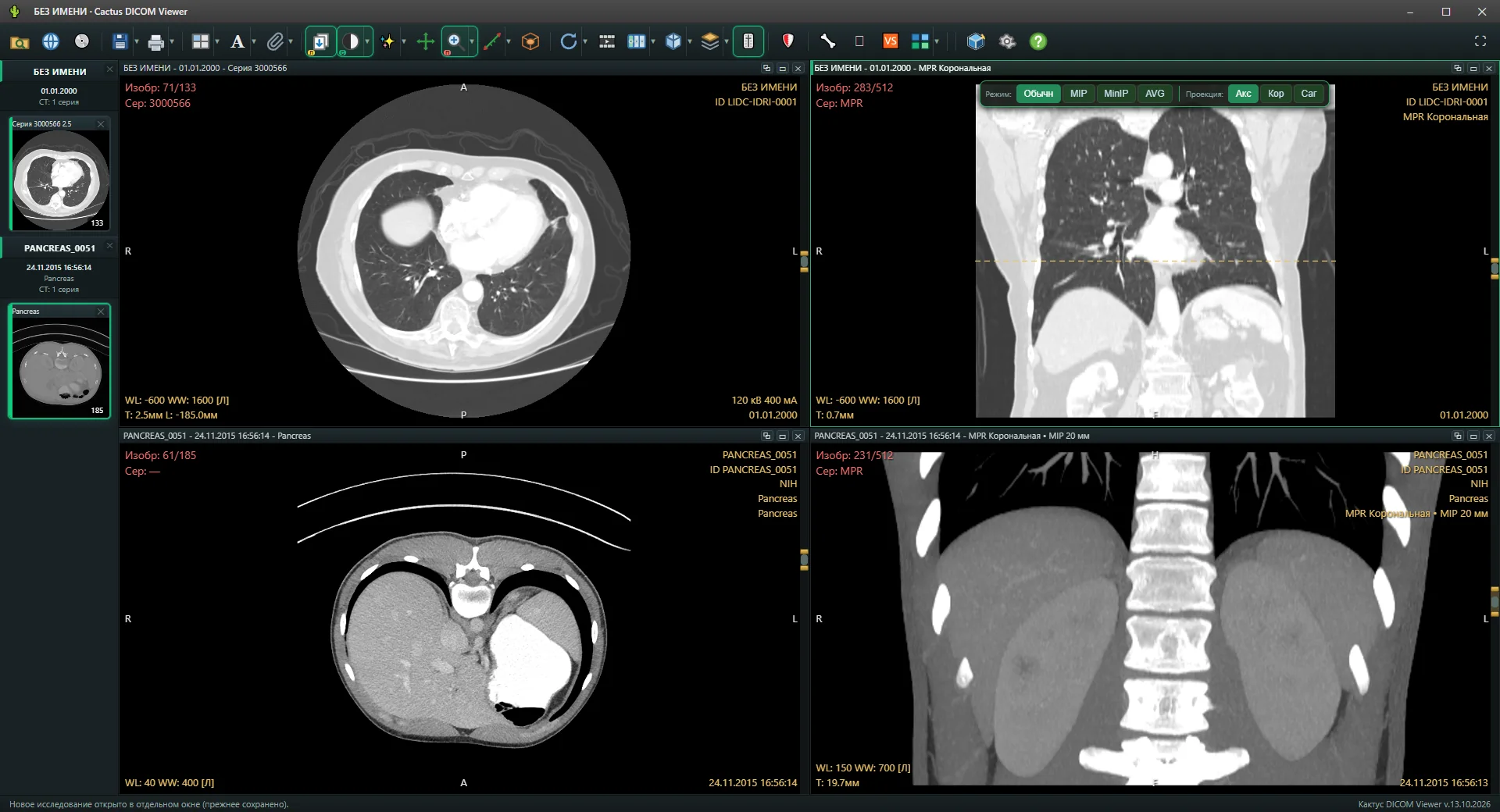Image resolution: width=1500 pixels, height=812 pixels.
Task: Click the orange VS compare icon
Action: point(891,41)
